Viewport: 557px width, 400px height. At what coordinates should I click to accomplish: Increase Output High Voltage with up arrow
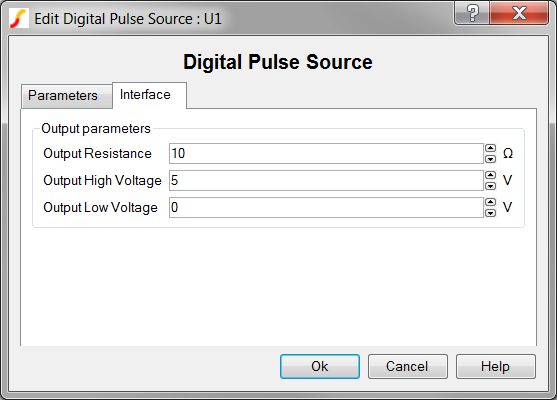click(490, 175)
